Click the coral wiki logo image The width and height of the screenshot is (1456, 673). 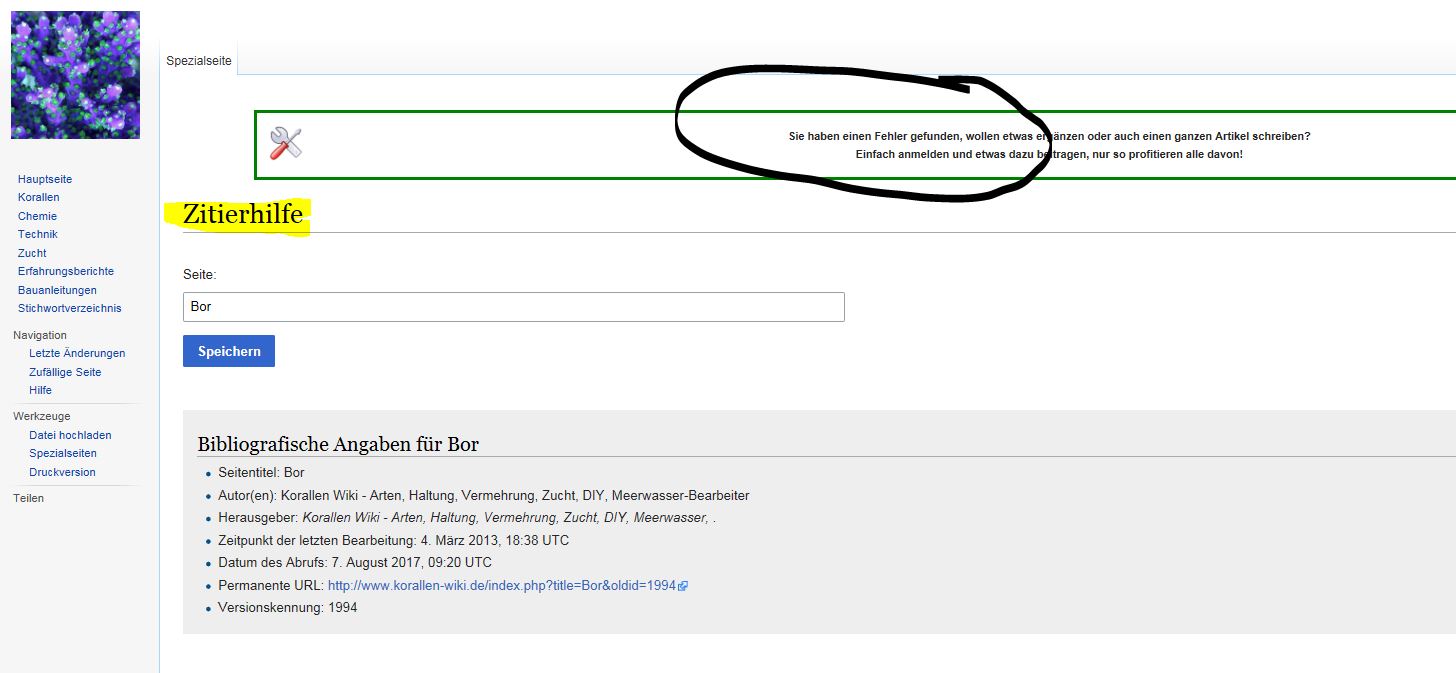[75, 75]
